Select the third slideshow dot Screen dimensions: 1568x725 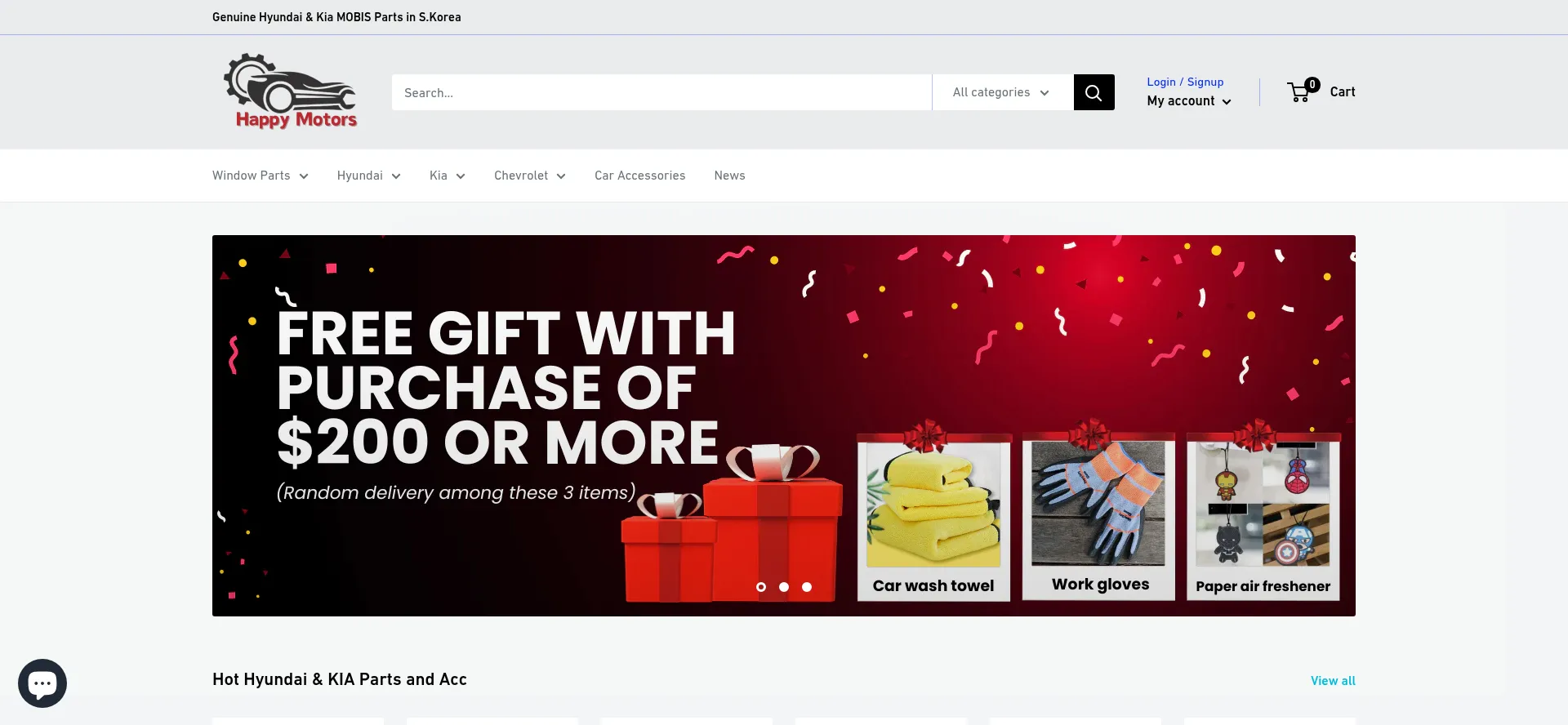point(807,587)
